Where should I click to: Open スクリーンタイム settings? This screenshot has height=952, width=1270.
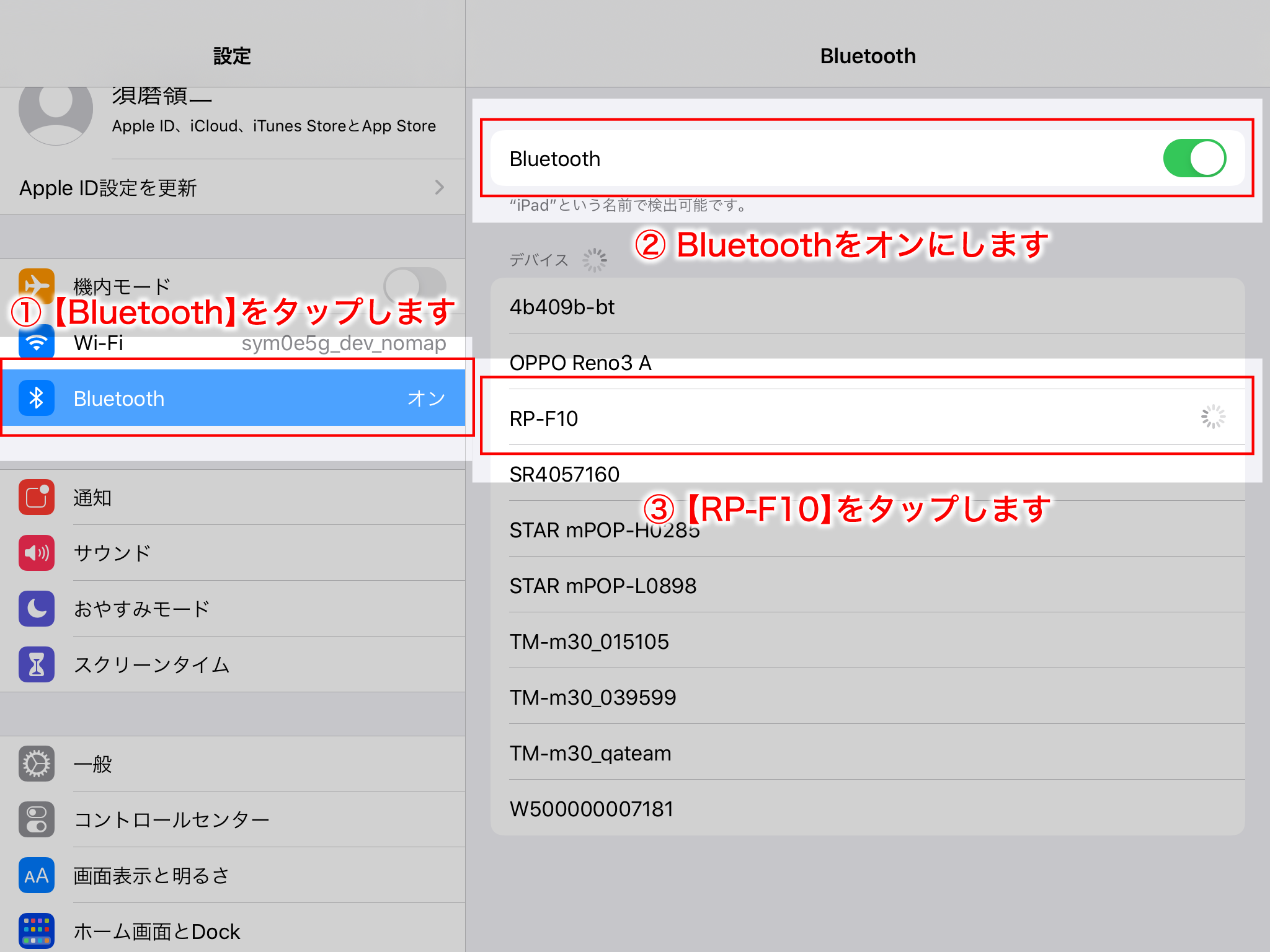click(x=233, y=664)
